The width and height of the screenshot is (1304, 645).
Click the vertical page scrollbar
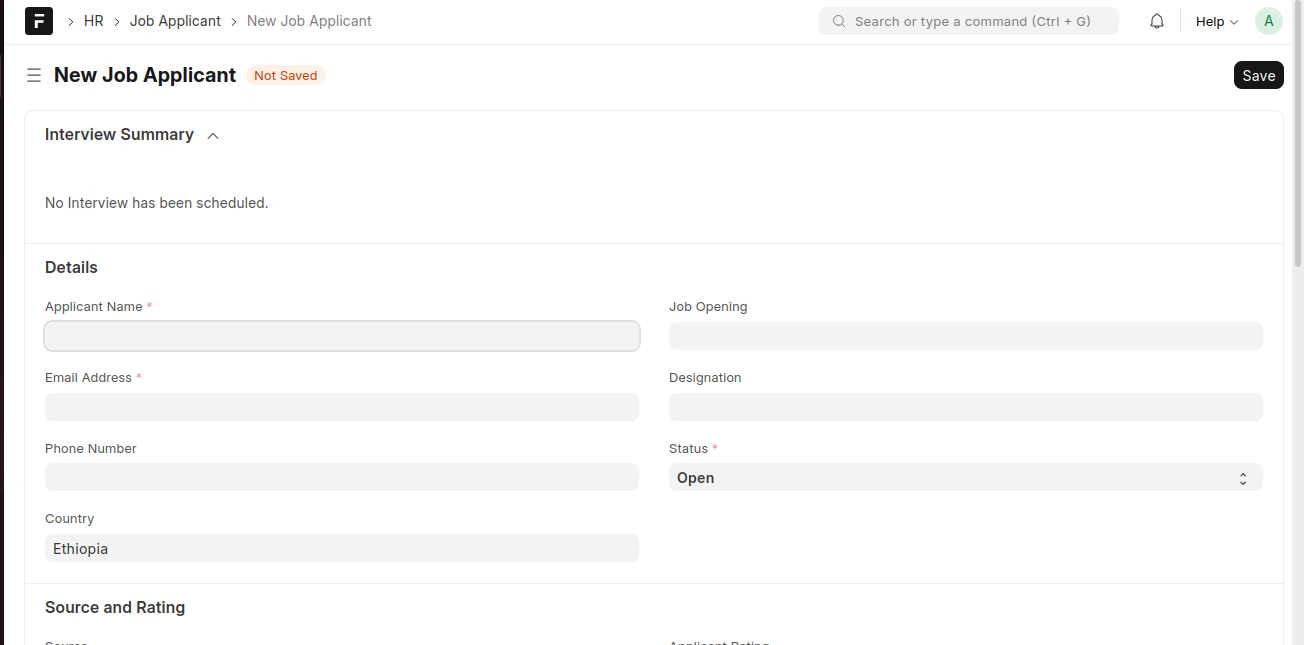[x=1298, y=150]
